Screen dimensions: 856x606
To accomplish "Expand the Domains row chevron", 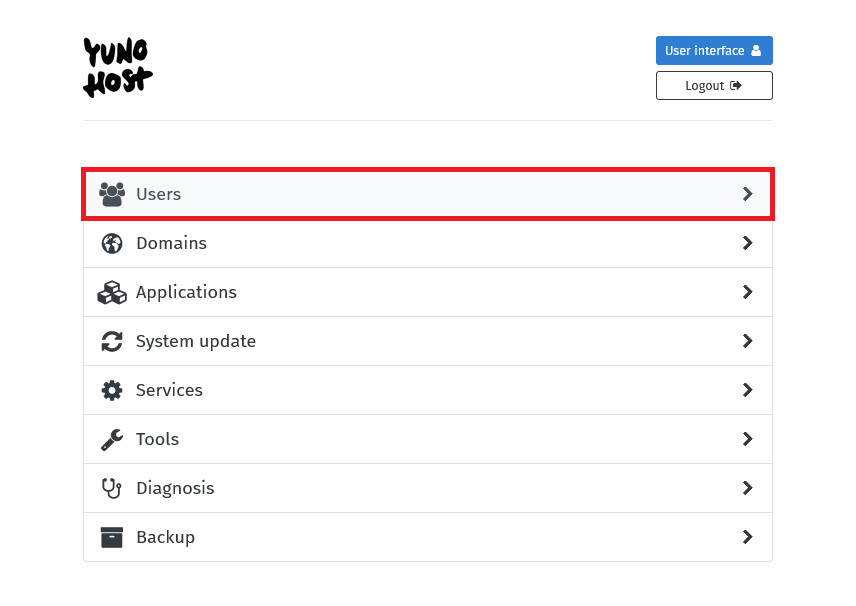I will pos(748,243).
